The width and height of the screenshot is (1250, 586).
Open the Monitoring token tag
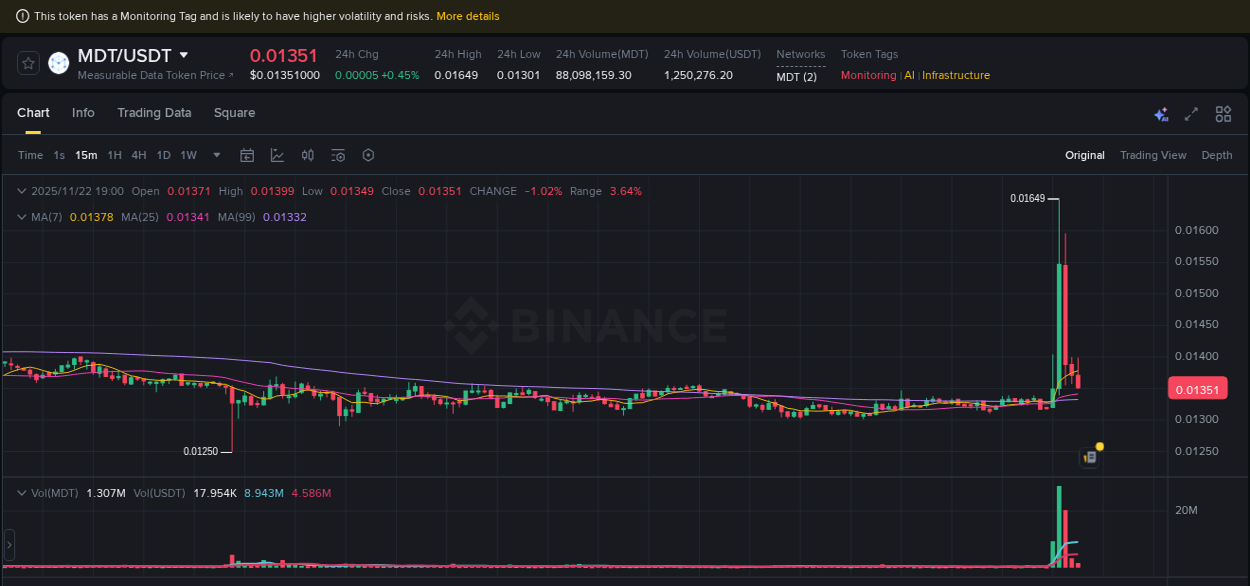tap(868, 75)
